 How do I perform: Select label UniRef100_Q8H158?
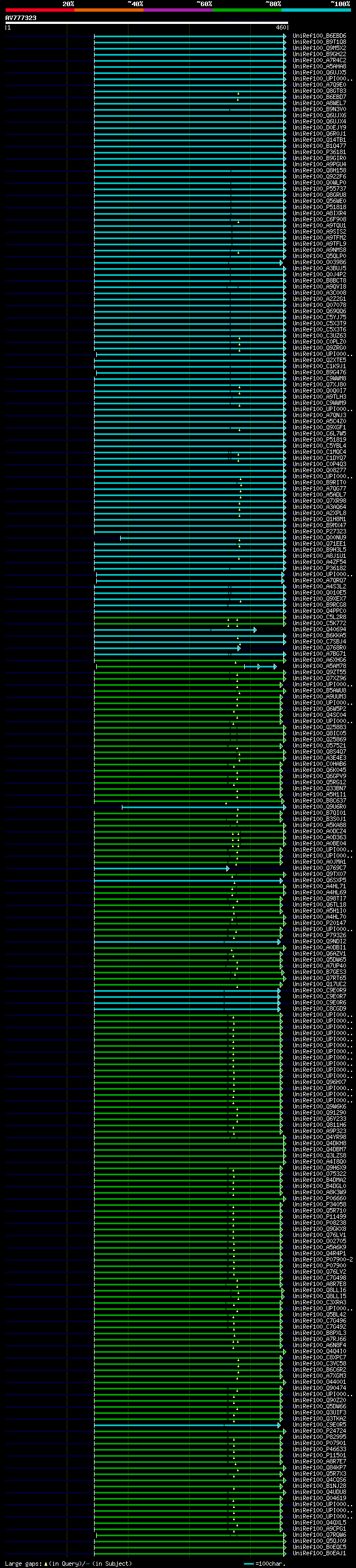click(319, 170)
